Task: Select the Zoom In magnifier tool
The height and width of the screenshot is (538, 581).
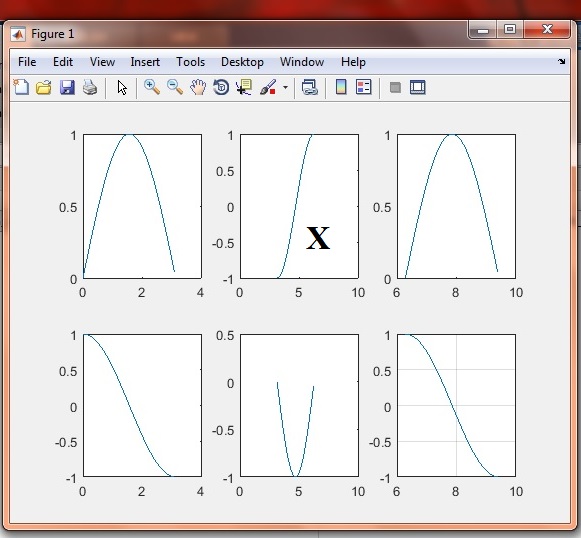Action: [x=152, y=87]
